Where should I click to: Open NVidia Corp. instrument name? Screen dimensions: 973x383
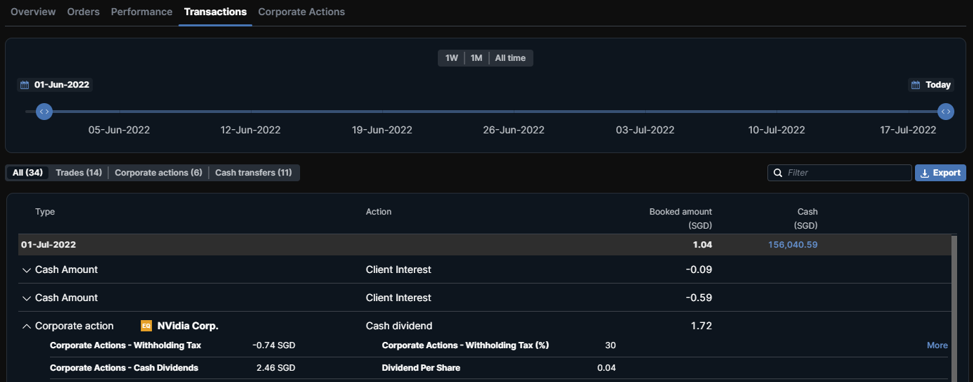(x=188, y=326)
